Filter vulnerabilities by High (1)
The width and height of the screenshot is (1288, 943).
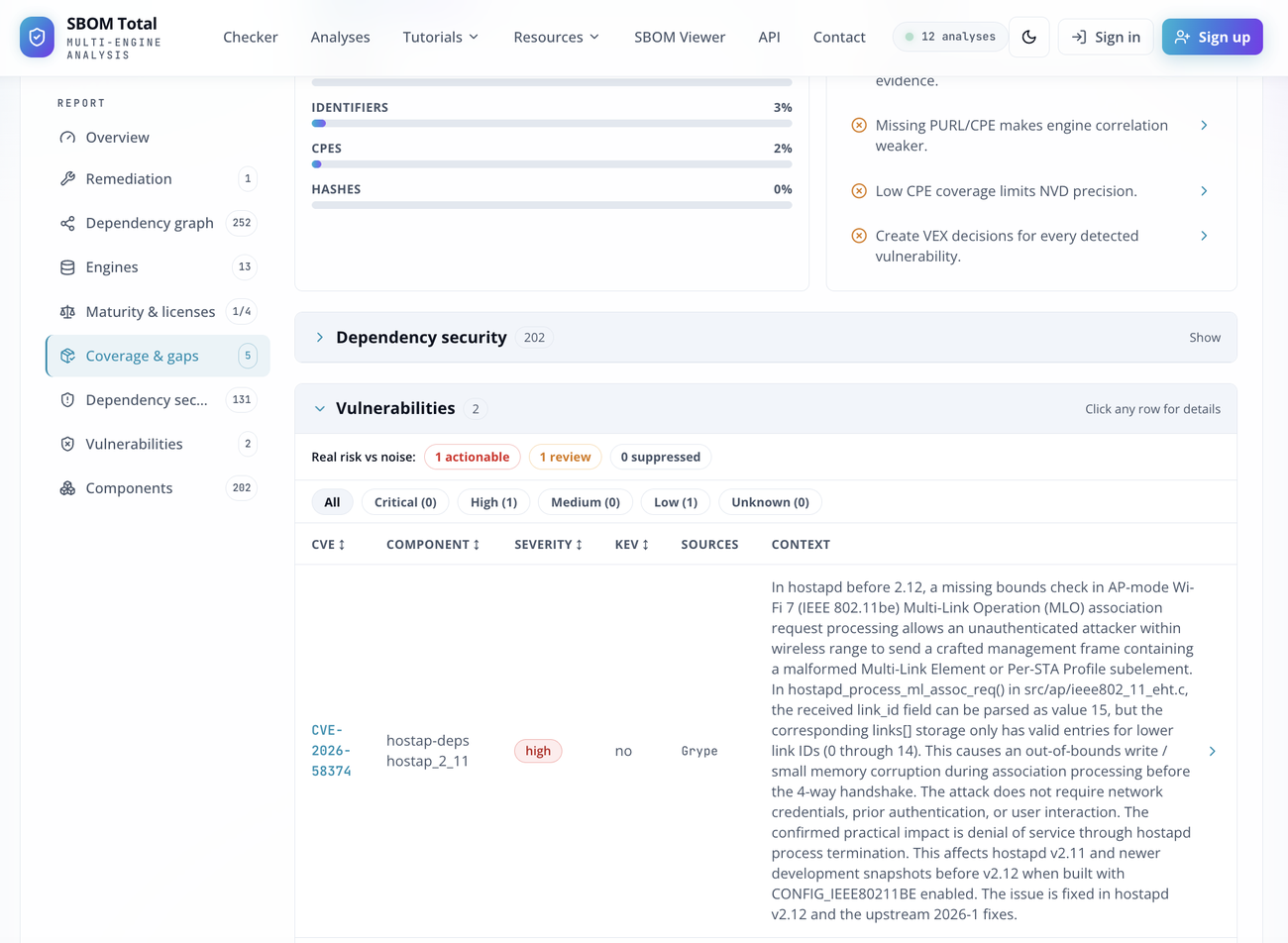[493, 502]
